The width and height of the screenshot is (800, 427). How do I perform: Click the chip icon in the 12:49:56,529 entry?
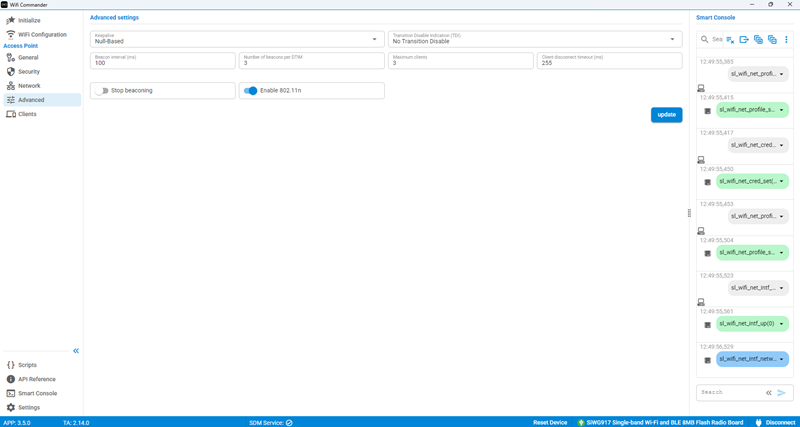708,360
